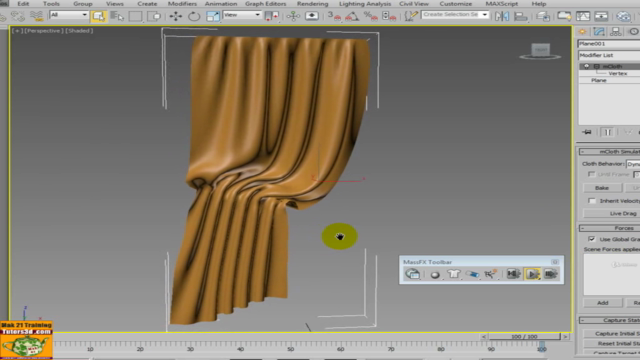Open the Modify panel tab
The width and height of the screenshot is (640, 360).
coord(599,32)
